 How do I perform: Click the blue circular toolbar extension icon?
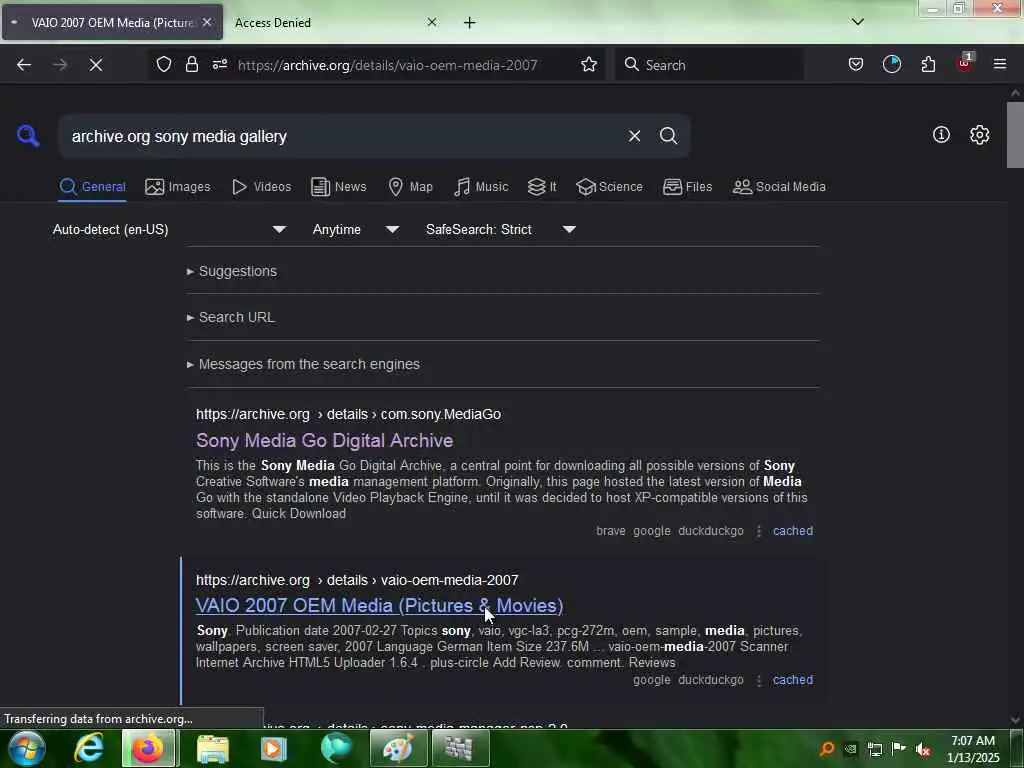(891, 64)
